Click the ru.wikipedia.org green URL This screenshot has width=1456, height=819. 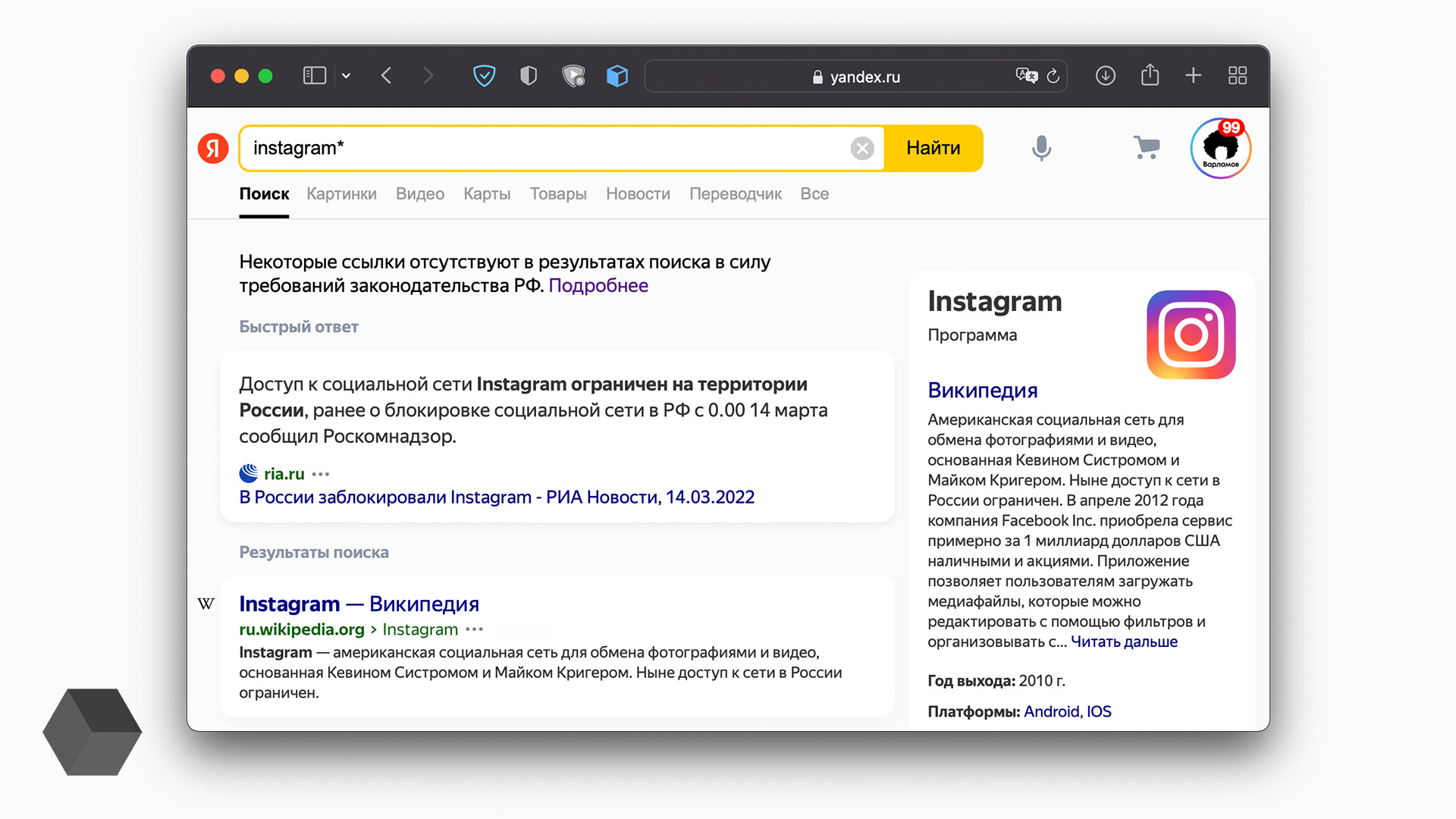point(302,629)
